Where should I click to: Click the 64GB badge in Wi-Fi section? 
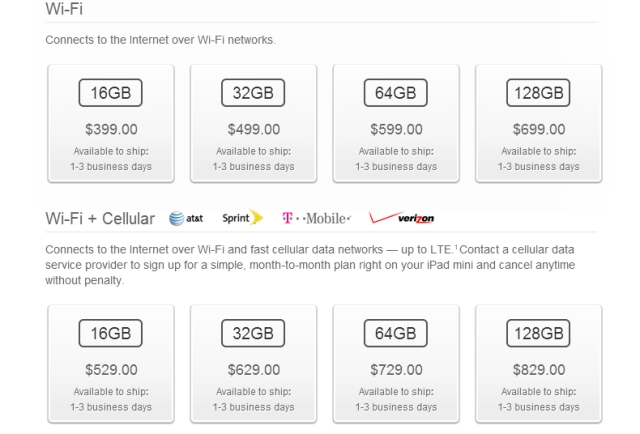[x=396, y=95]
